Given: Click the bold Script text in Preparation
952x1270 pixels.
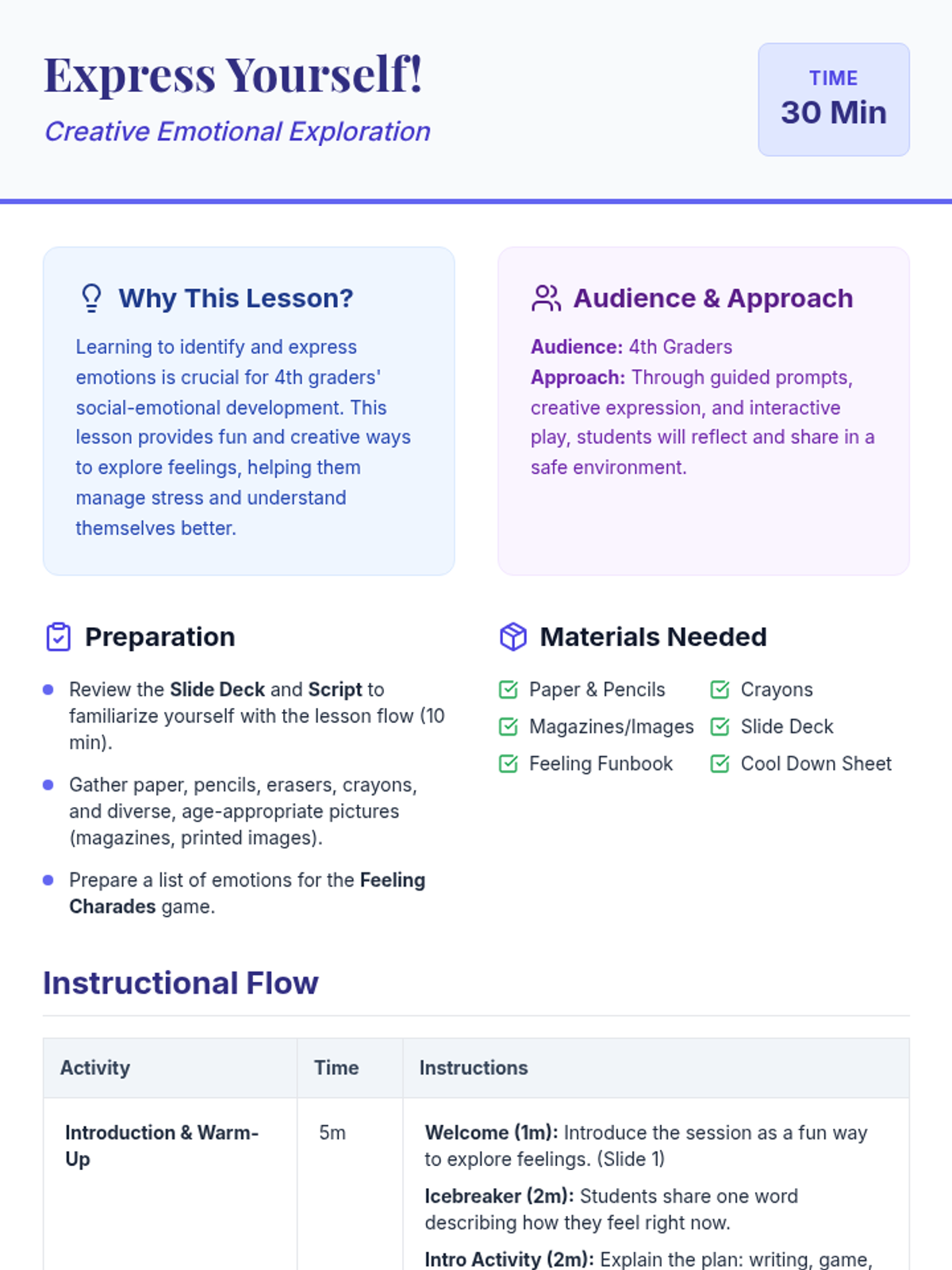Looking at the screenshot, I should (x=335, y=690).
